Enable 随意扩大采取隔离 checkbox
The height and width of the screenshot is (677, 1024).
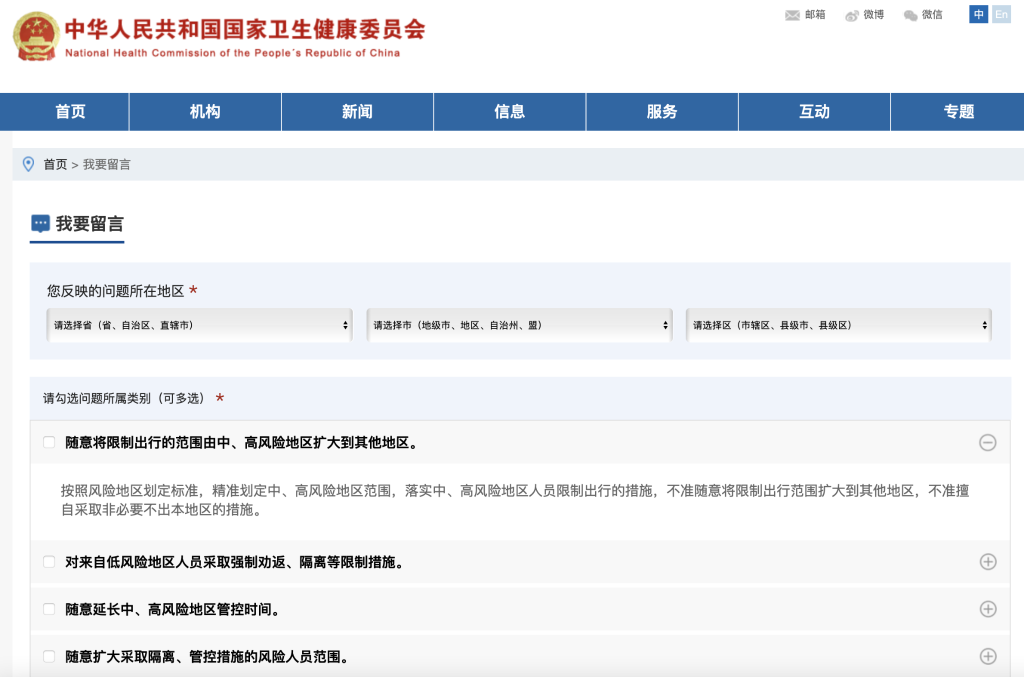pos(49,657)
